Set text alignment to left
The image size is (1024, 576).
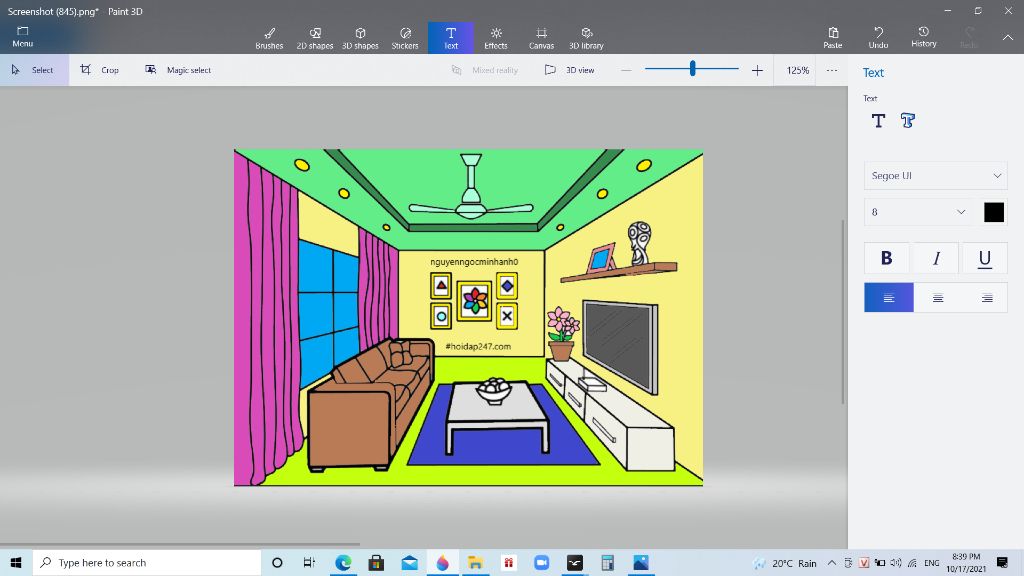pyautogui.click(x=888, y=298)
